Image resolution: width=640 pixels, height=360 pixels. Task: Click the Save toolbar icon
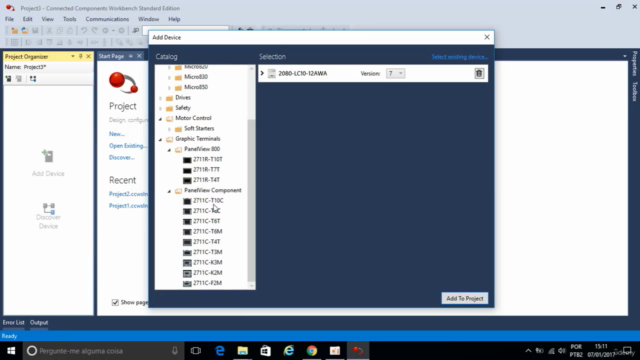35,31
